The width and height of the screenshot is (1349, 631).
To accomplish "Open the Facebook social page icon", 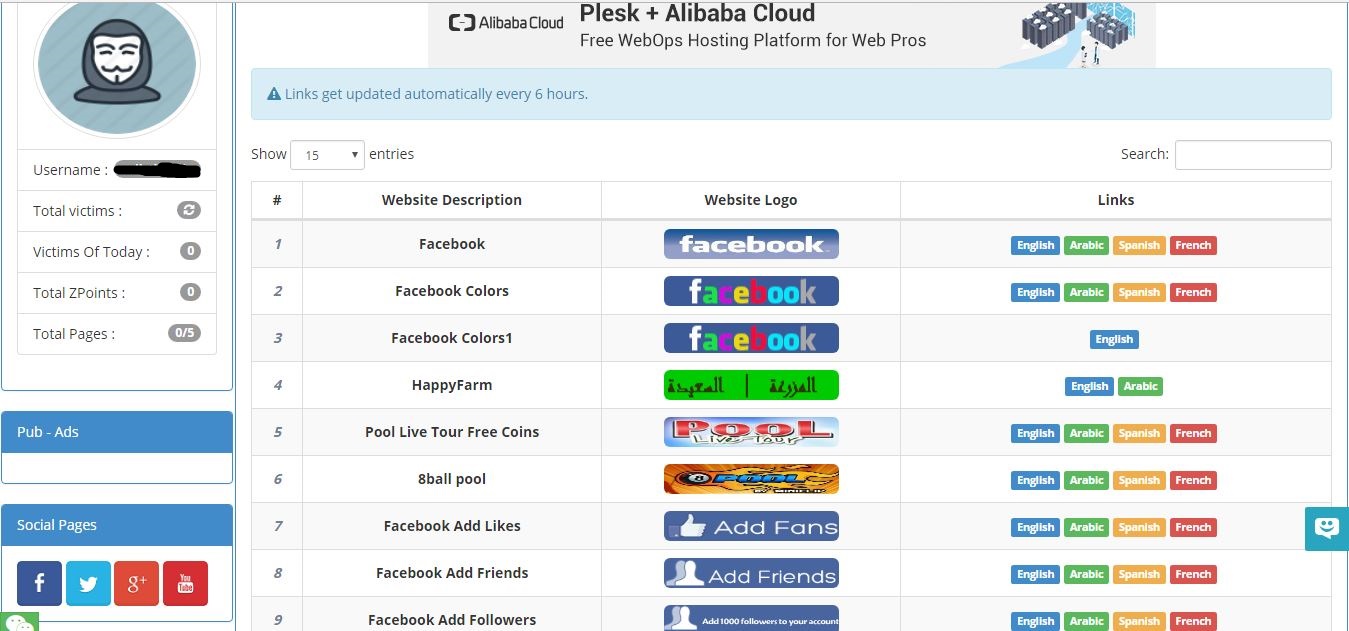I will (39, 584).
